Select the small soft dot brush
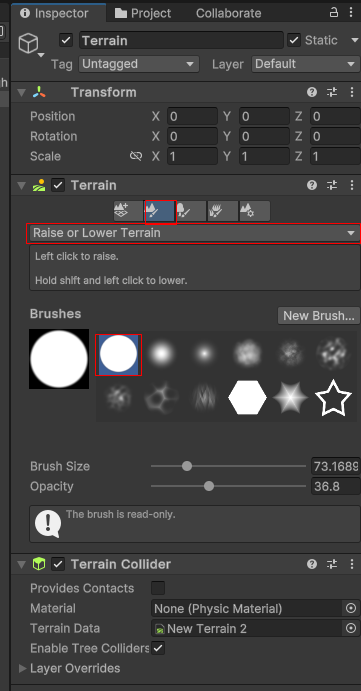Screen dimensions: 361x691 204,353
